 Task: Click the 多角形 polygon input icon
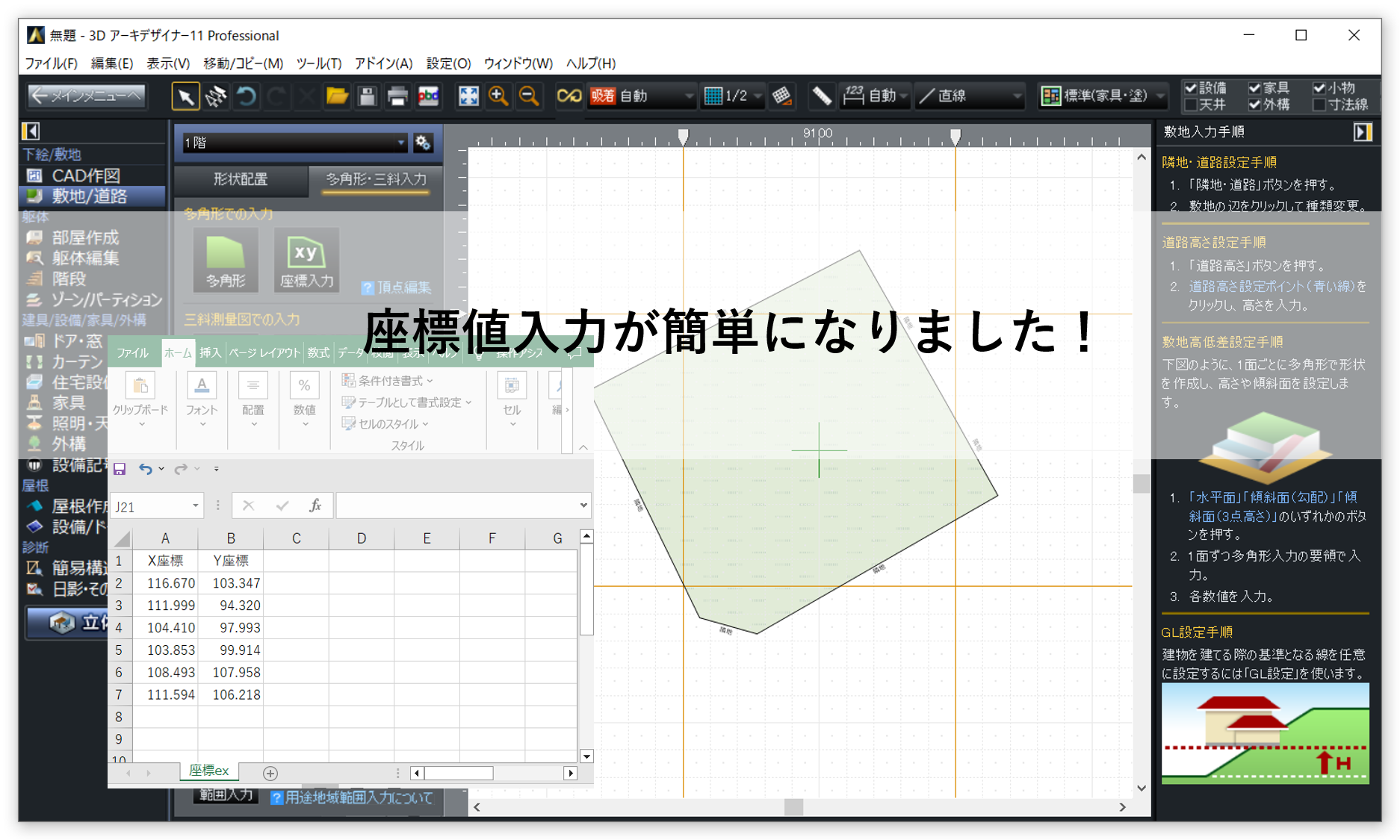(x=226, y=260)
